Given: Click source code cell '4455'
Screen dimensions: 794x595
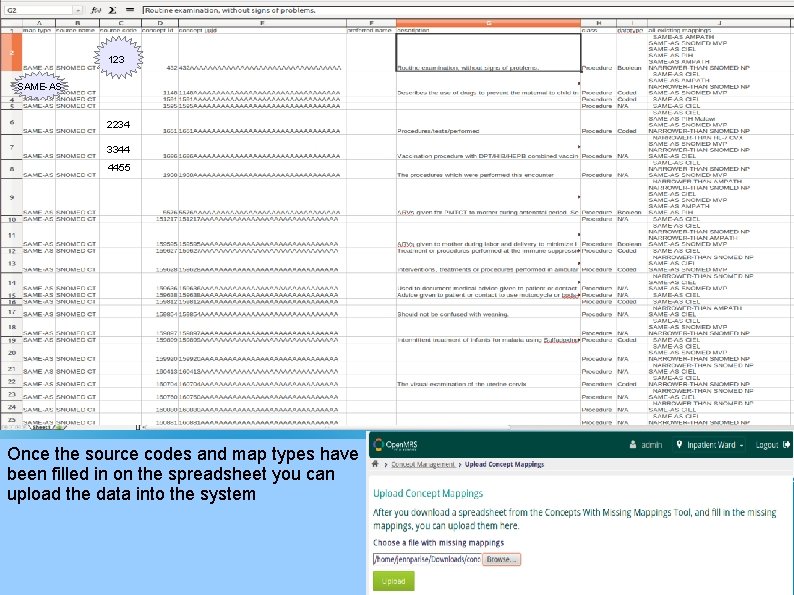Looking at the screenshot, I should point(121,169).
